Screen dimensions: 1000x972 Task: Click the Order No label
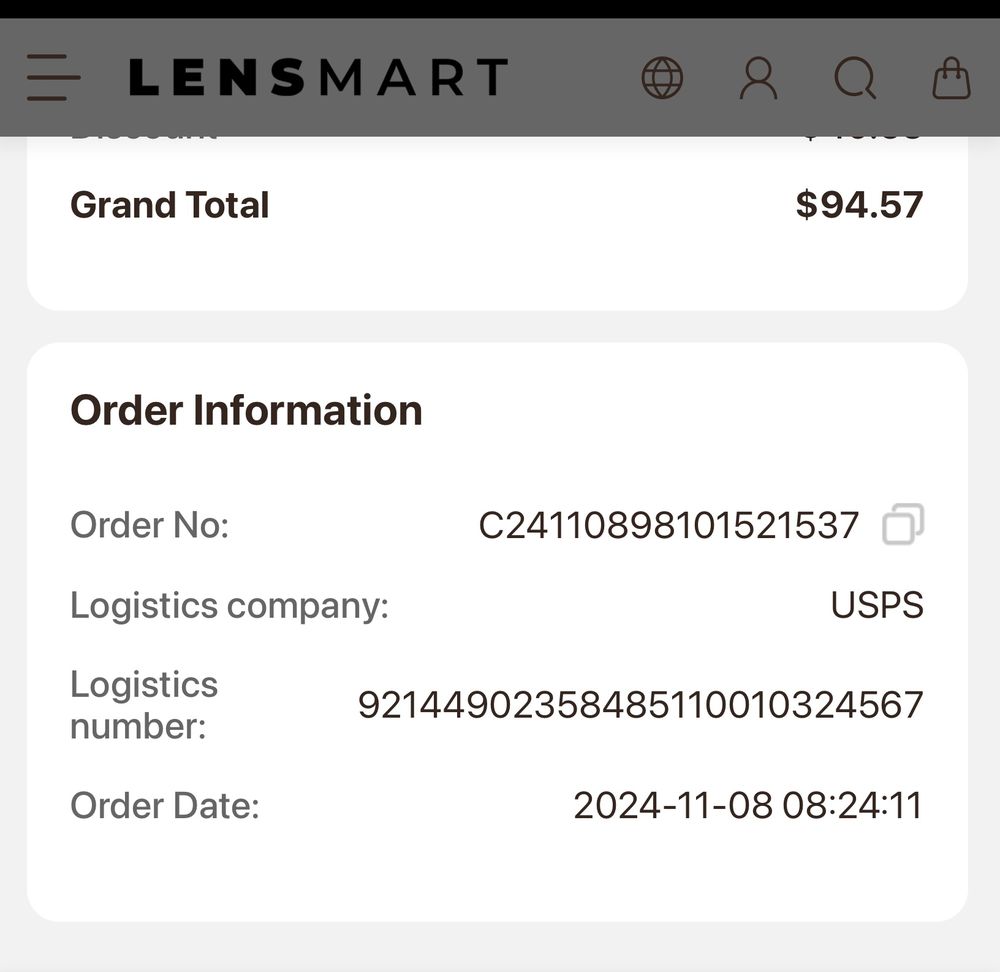click(x=147, y=524)
